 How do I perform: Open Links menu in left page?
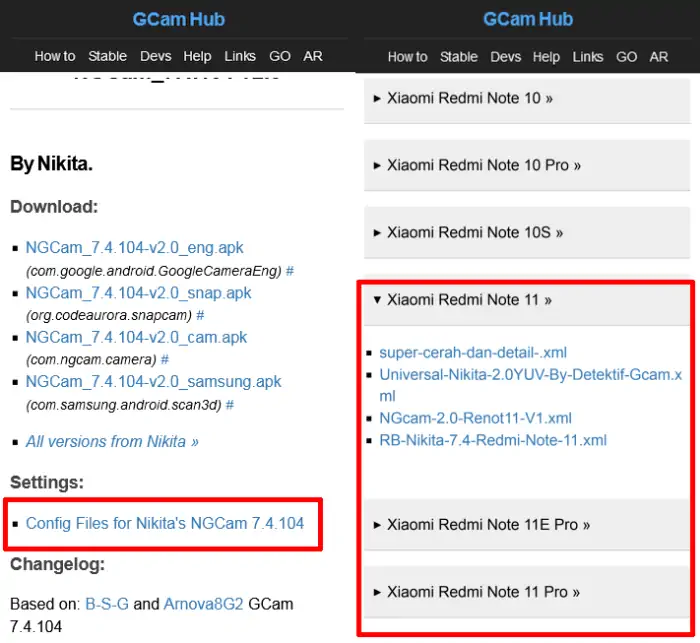point(240,56)
